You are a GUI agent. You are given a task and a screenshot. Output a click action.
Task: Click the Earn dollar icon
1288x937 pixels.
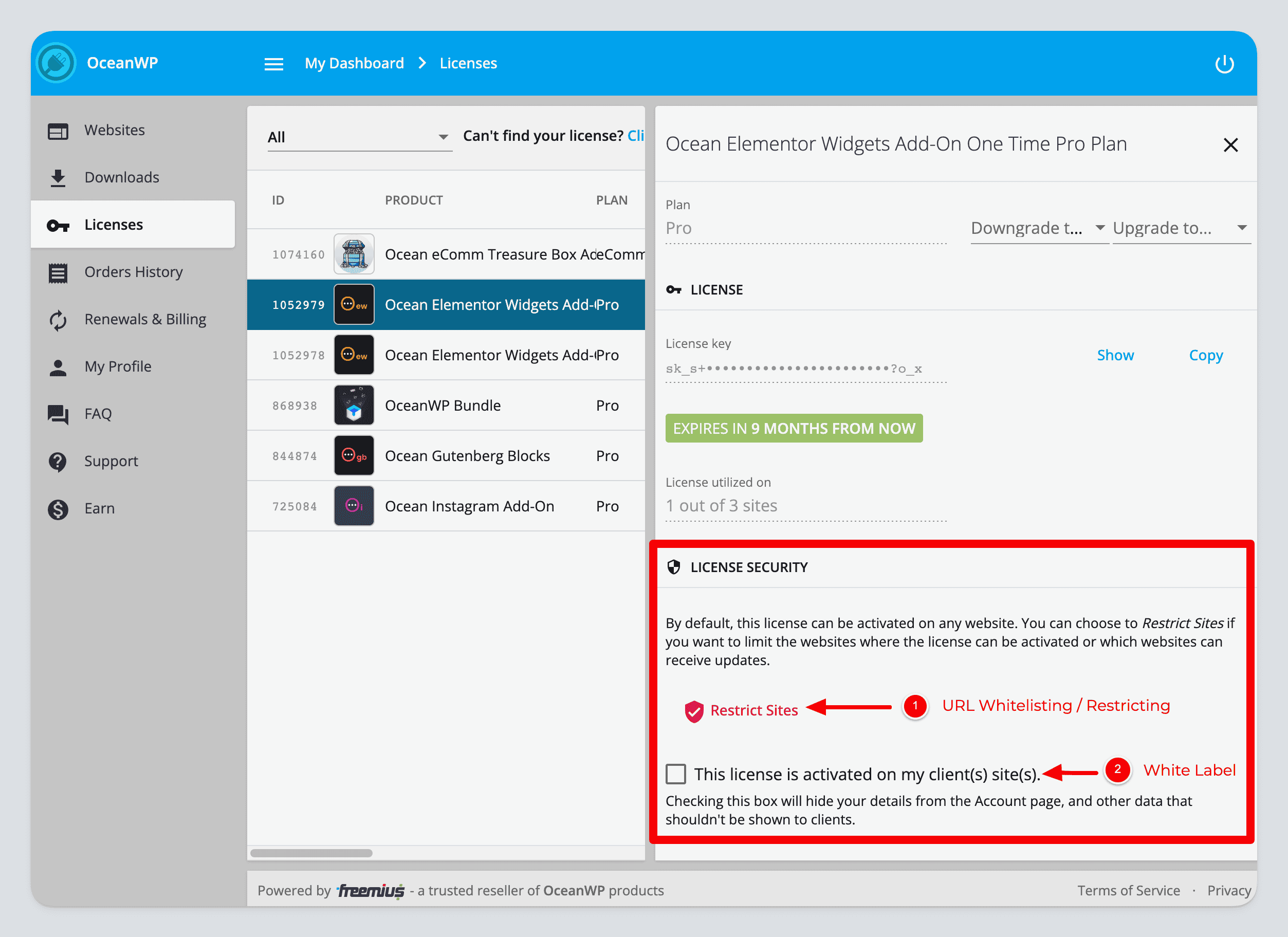(58, 509)
